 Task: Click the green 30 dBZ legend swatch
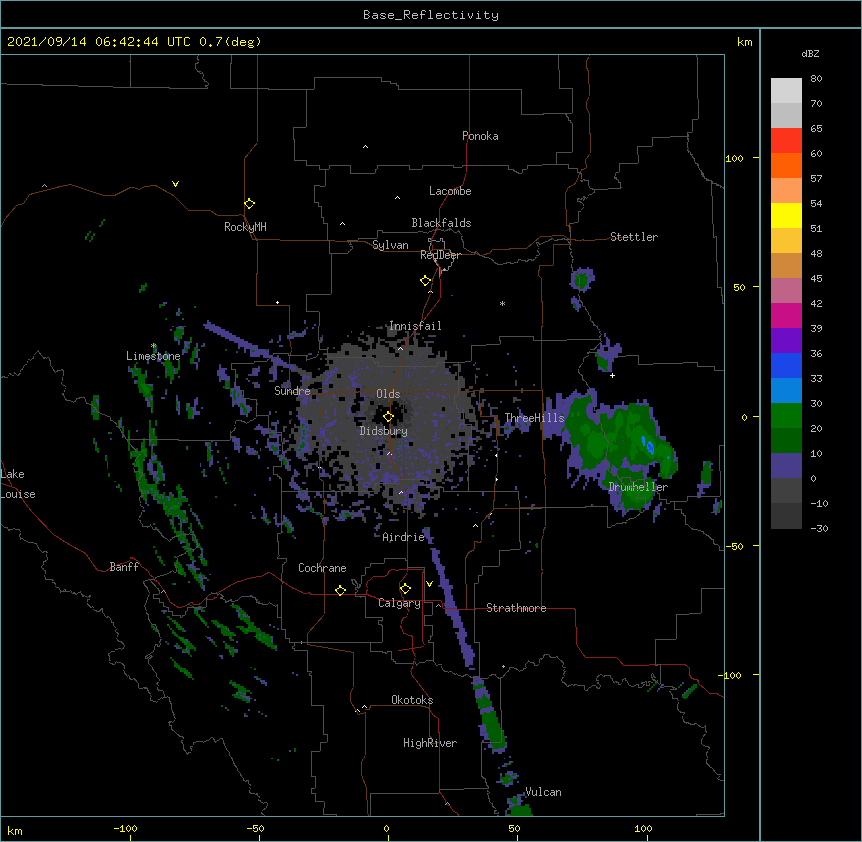point(786,416)
